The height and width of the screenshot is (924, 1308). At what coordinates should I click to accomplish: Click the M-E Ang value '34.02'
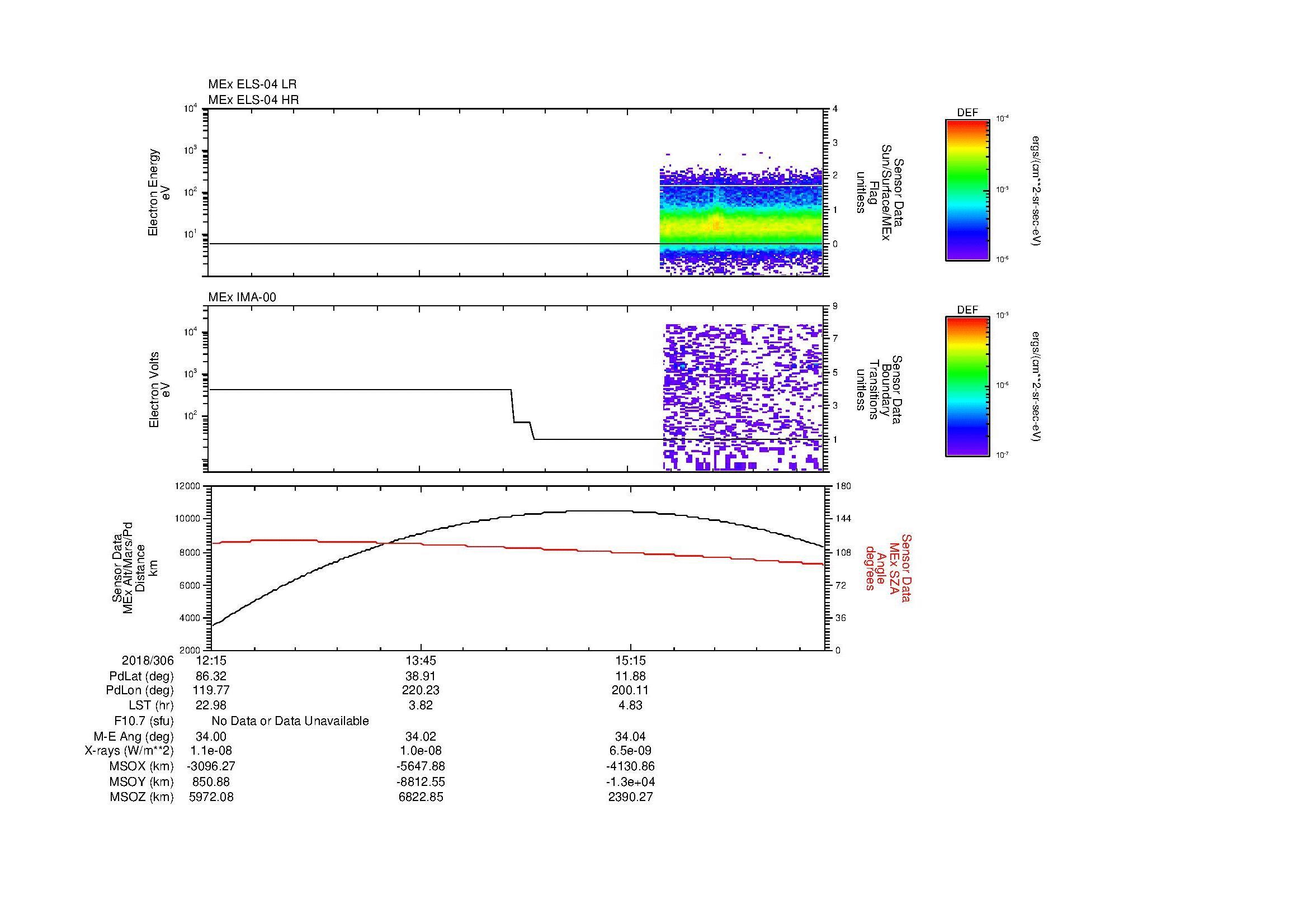coord(421,737)
